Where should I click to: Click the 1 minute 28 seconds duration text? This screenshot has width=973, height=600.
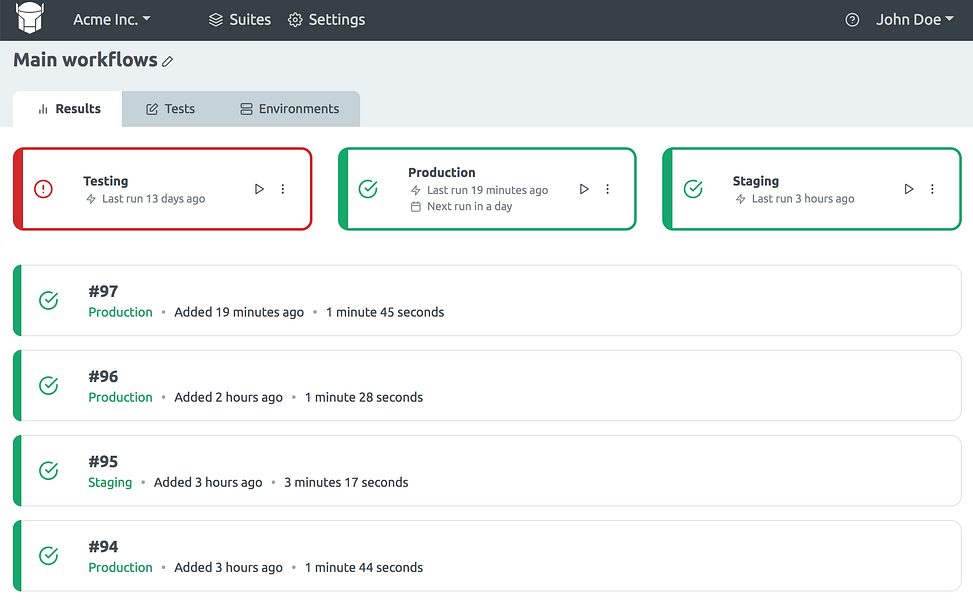[x=364, y=397]
